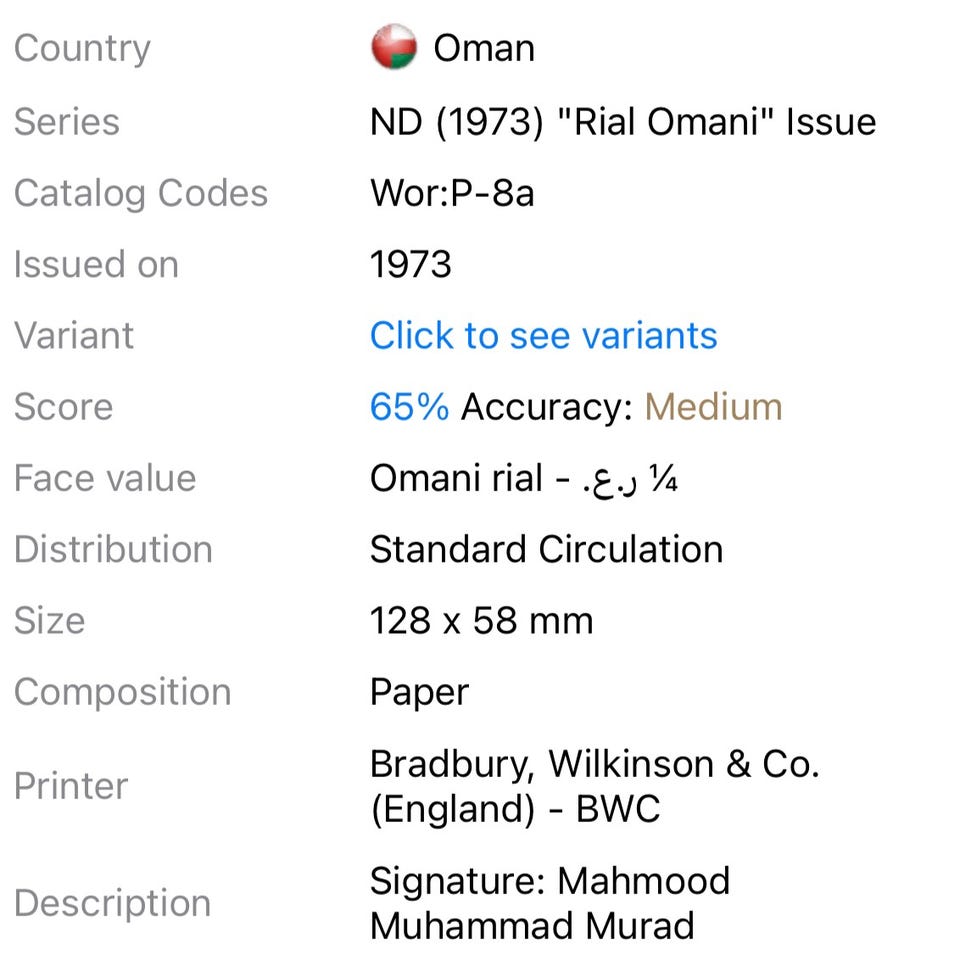The image size is (960, 973).
Task: Click the ND (1973) Rial Omani series text
Action: point(623,121)
